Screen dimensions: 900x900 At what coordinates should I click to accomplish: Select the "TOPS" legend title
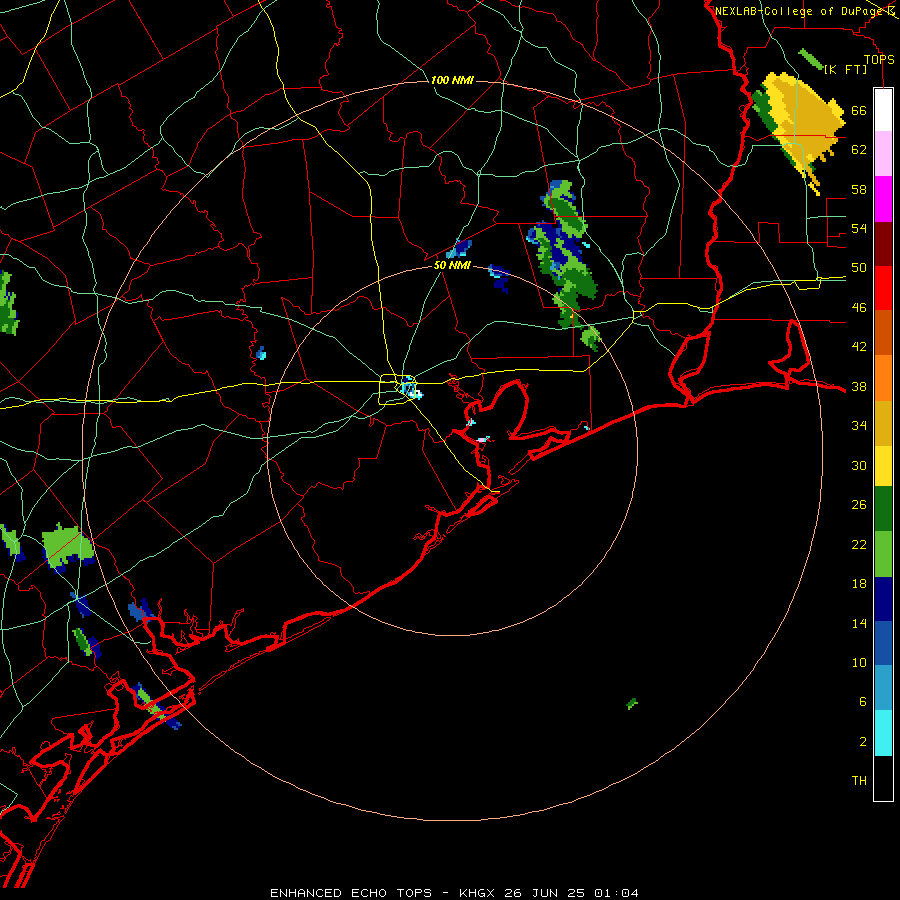coord(879,59)
